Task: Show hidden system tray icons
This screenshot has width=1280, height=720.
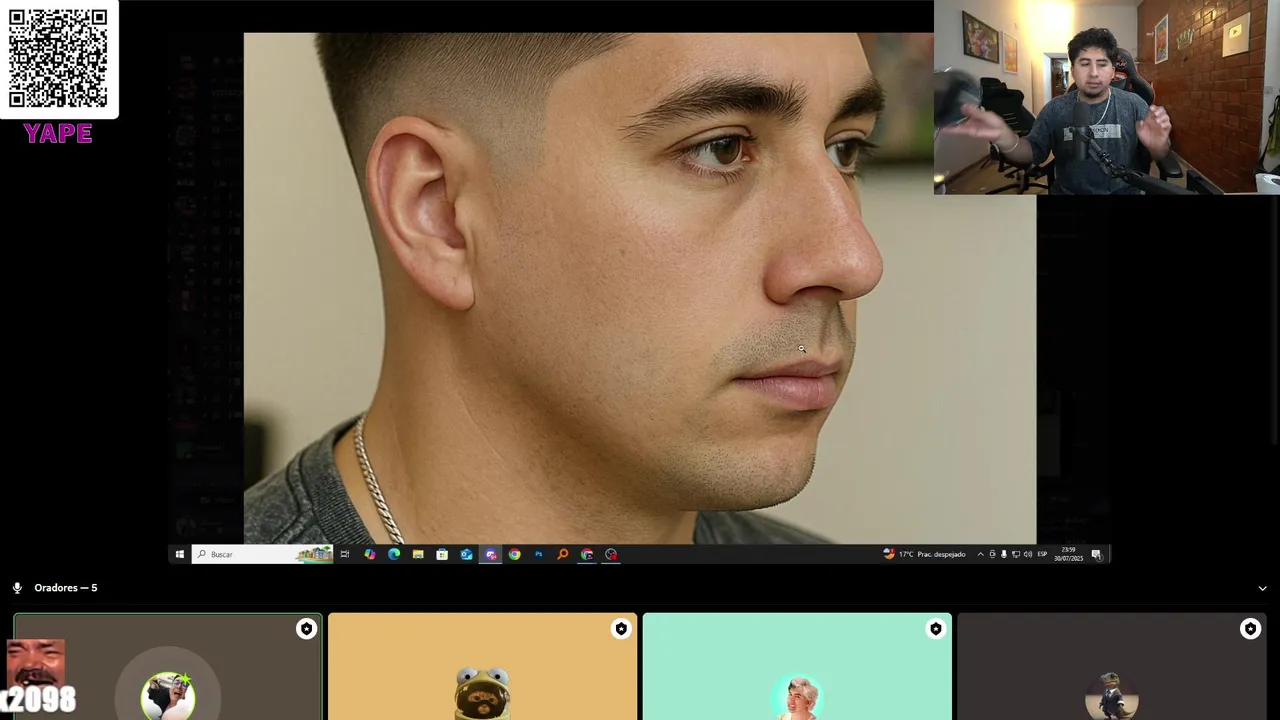Action: click(x=981, y=554)
